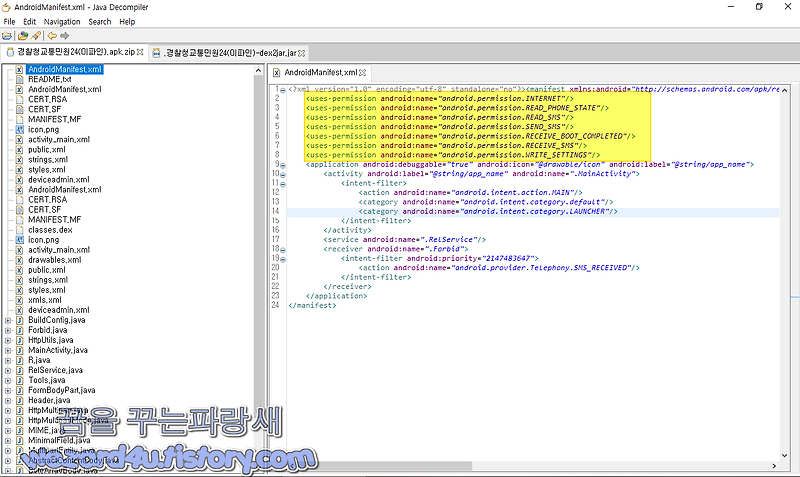Expand the BuildConfig.java node
Viewport: 800px width, 477px height.
point(8,320)
